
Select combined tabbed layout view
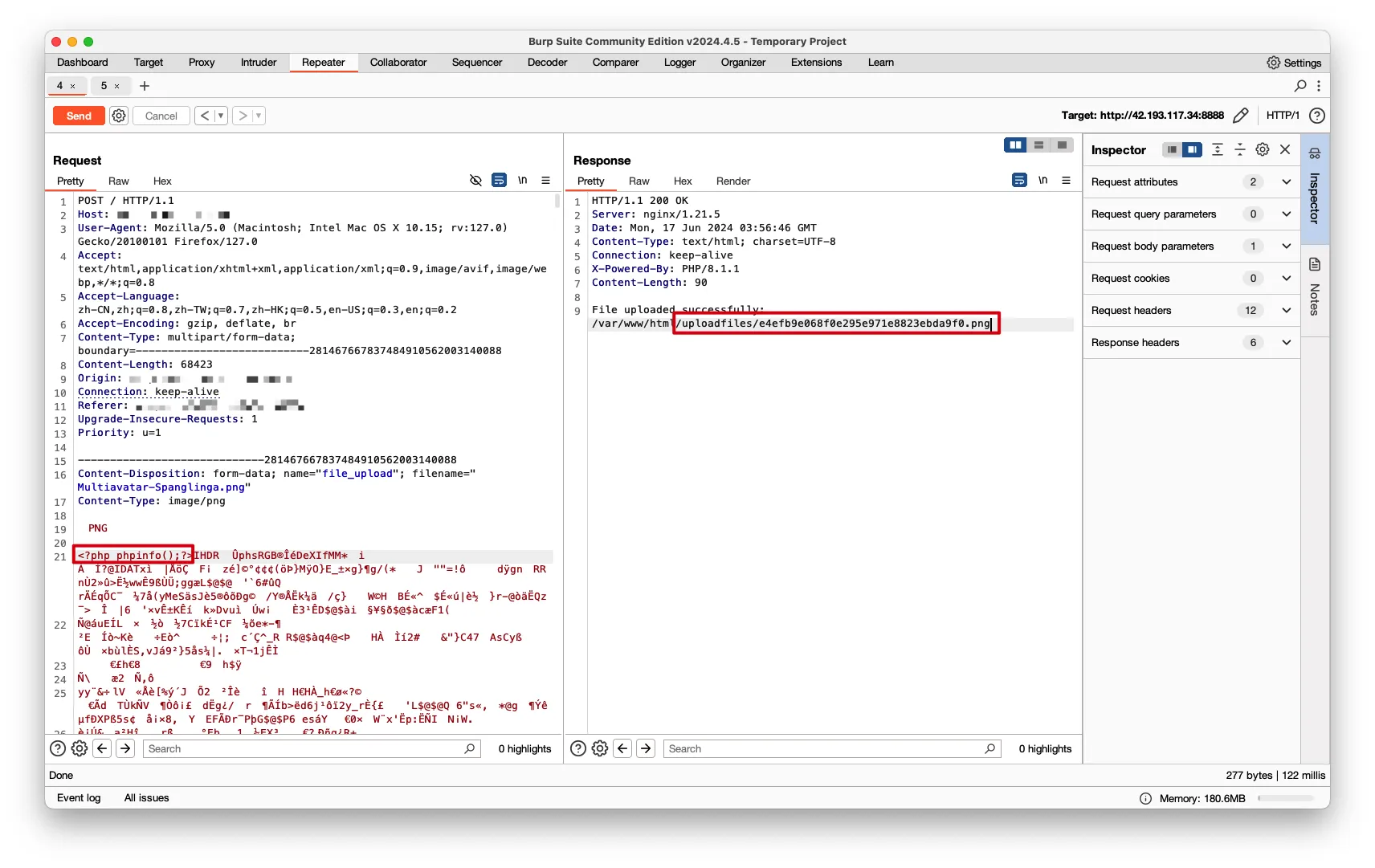point(1062,145)
